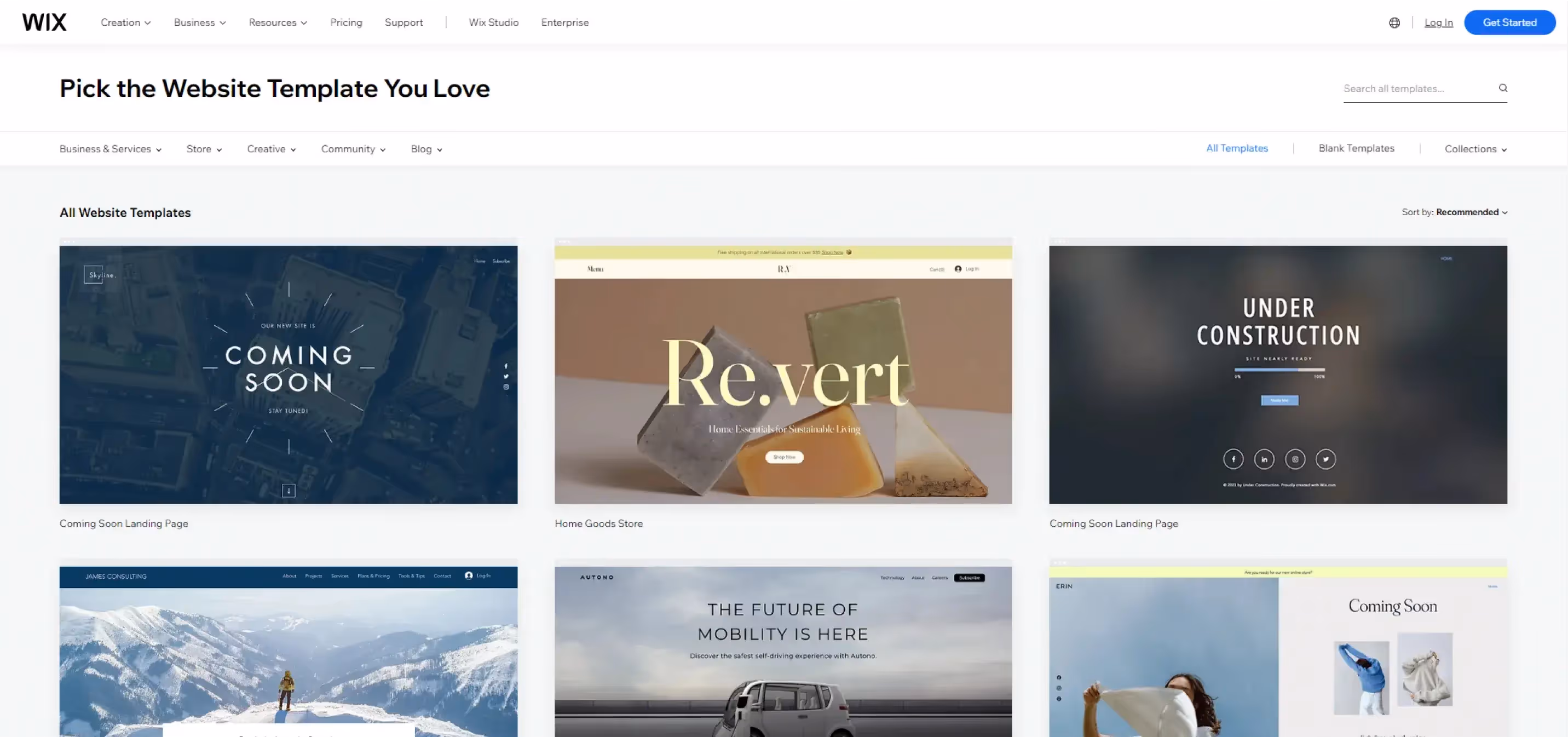Click Instagram icon on Under Construction template
Image resolution: width=1568 pixels, height=737 pixels.
pyautogui.click(x=1295, y=459)
